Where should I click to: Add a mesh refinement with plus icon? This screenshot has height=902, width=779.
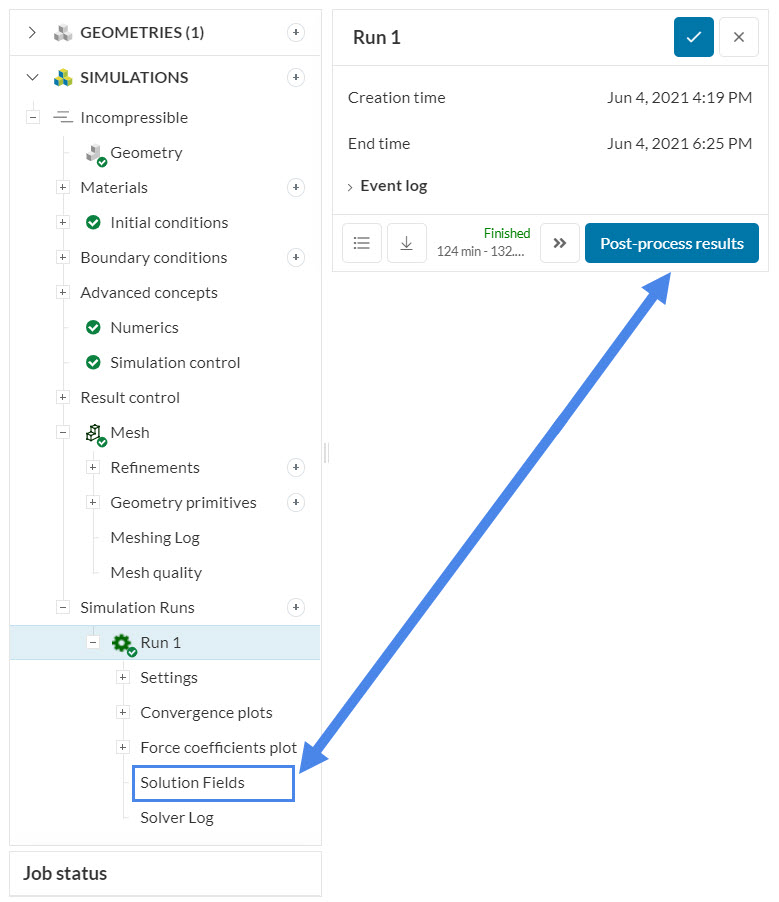(x=296, y=468)
